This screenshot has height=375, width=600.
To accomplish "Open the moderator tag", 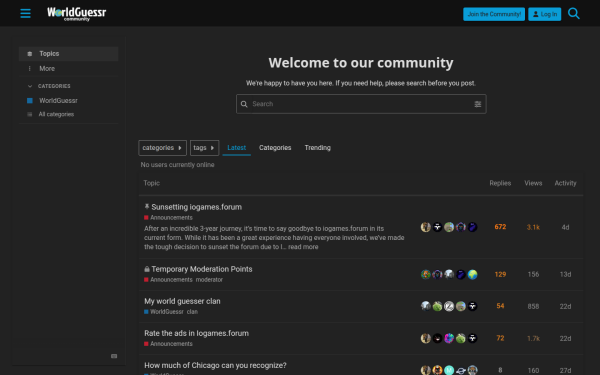I will [x=209, y=280].
